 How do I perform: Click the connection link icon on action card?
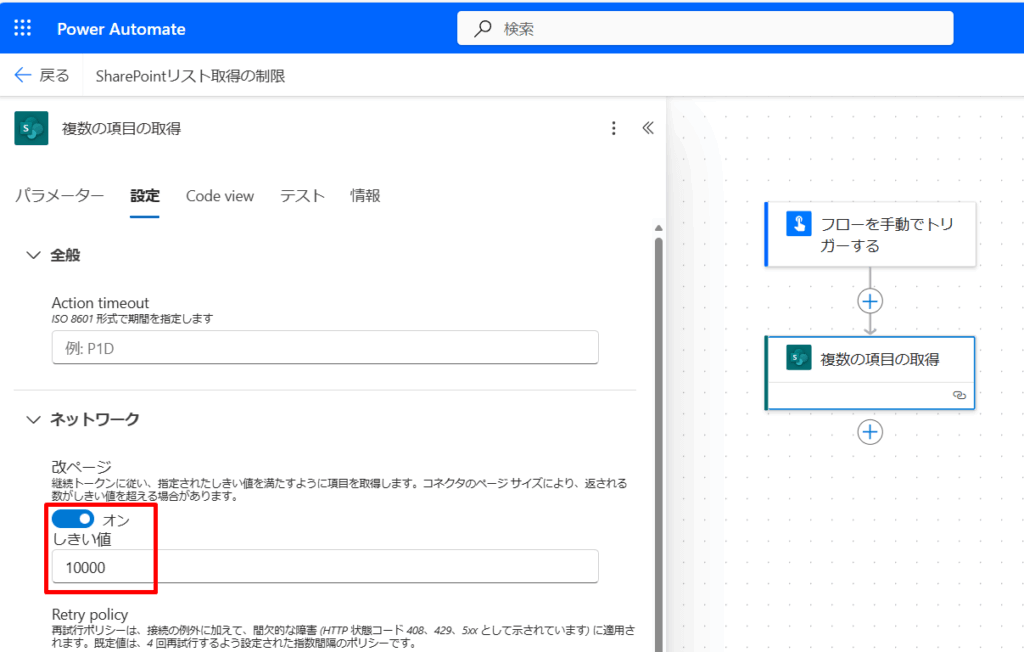click(959, 395)
